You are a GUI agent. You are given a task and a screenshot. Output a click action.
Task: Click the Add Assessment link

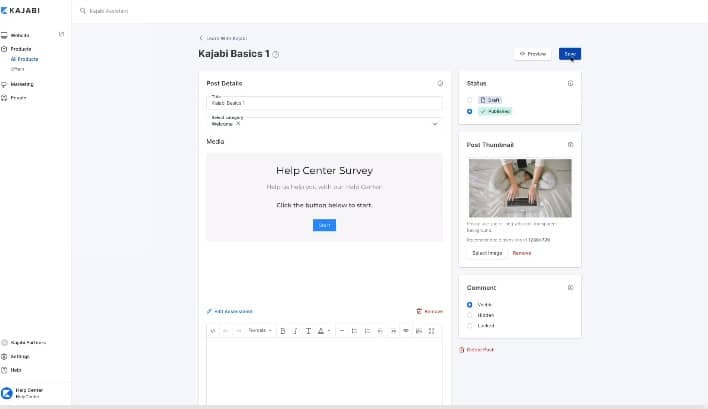click(230, 311)
